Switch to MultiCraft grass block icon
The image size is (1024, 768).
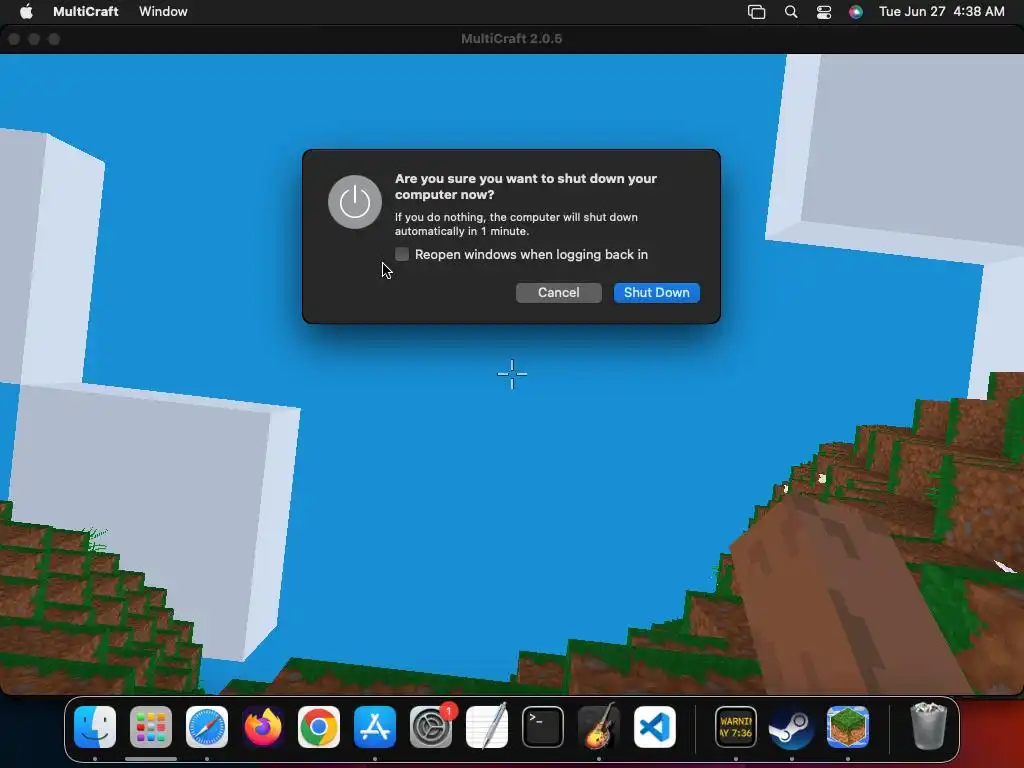pos(848,727)
